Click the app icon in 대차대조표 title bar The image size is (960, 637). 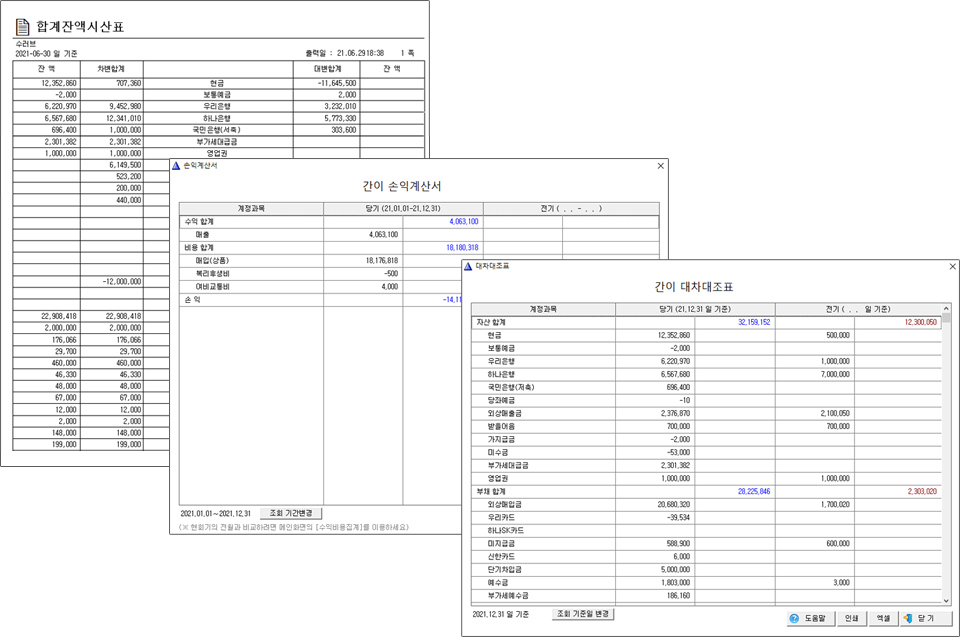(468, 266)
